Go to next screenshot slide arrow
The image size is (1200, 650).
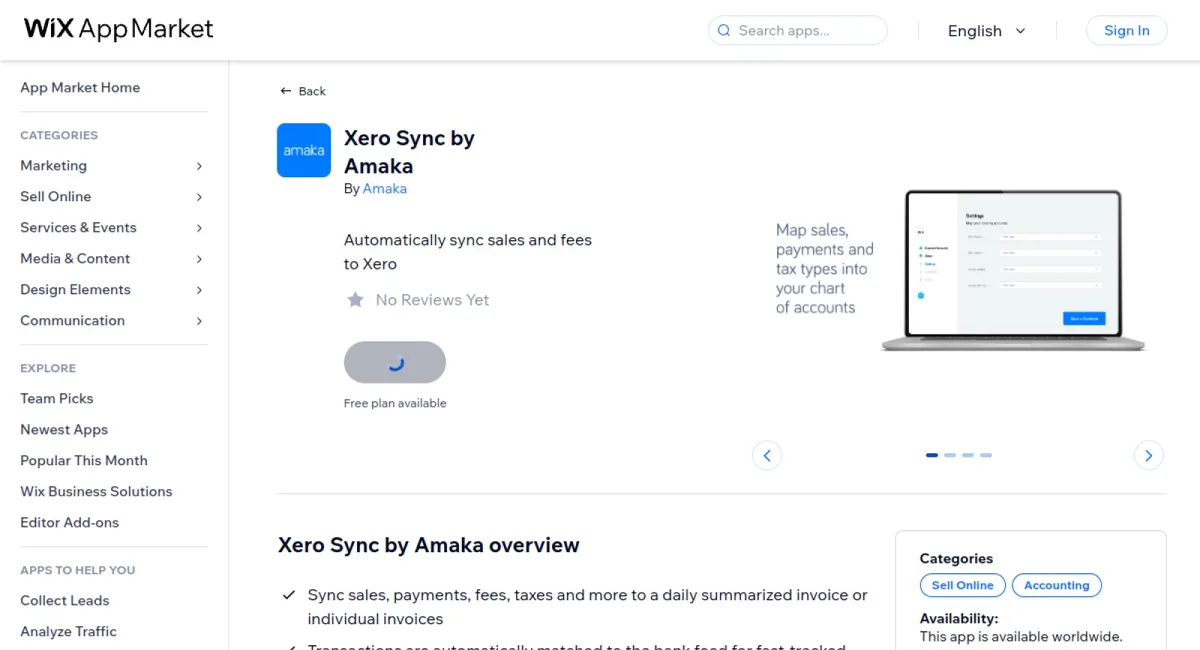1149,455
